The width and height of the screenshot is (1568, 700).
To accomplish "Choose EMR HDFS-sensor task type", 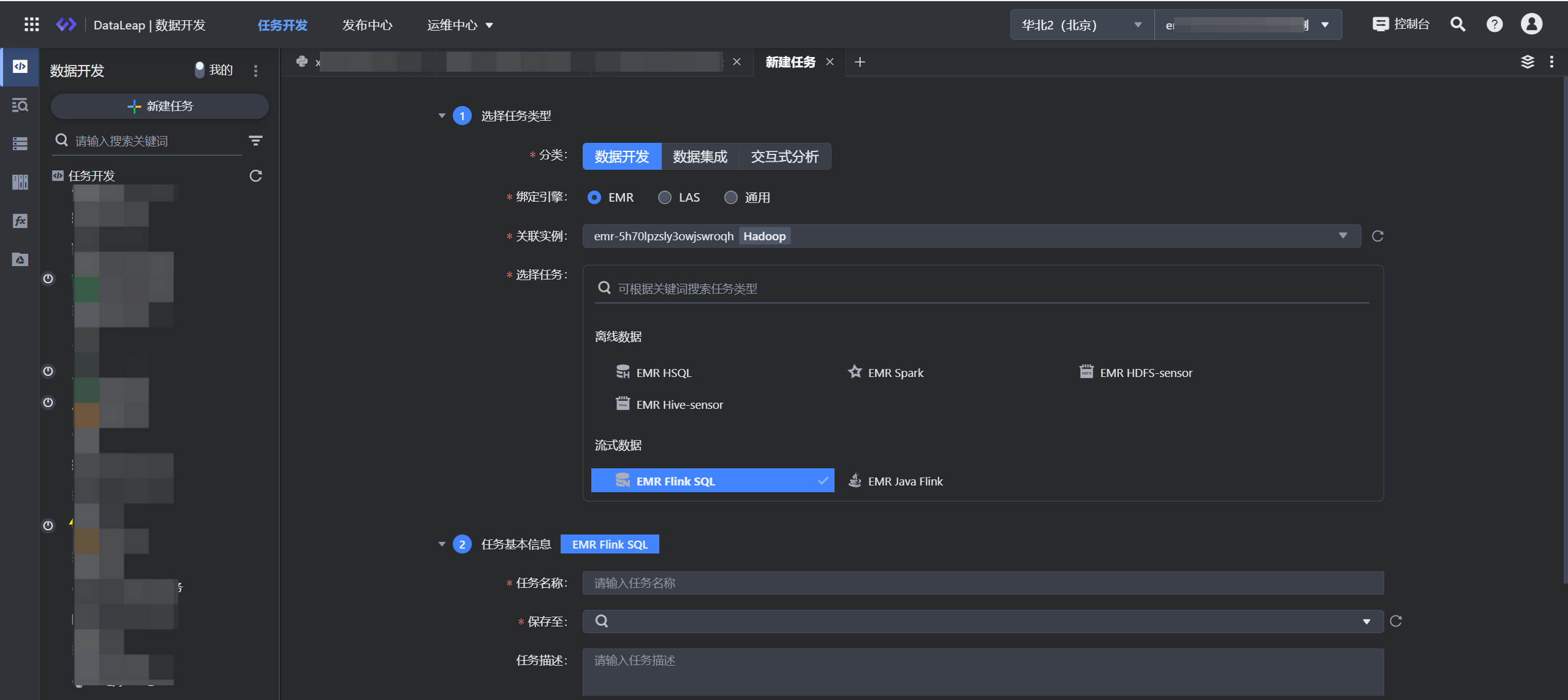I will click(x=1136, y=373).
